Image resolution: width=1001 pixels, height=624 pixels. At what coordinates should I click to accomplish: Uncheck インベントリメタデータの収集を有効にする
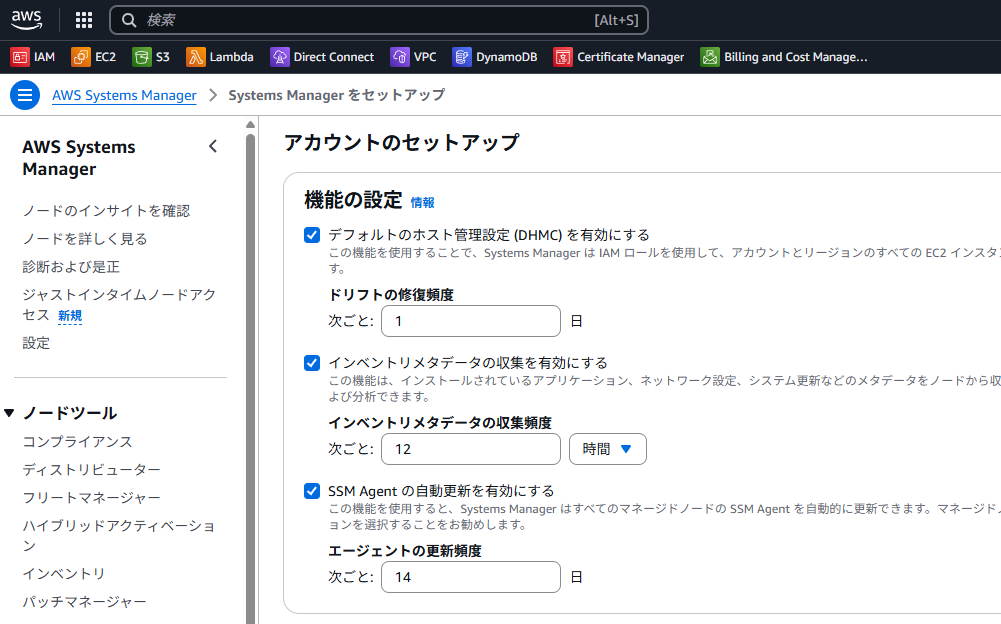[x=312, y=363]
